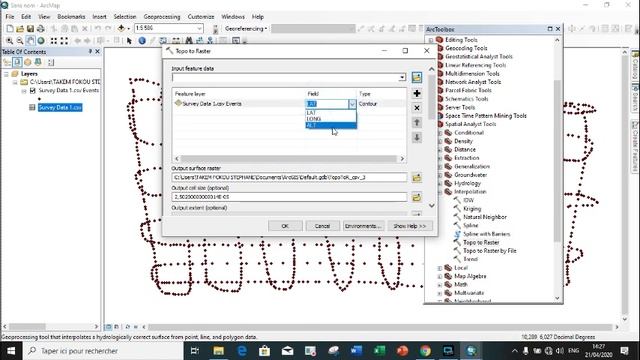Image resolution: width=640 pixels, height=360 pixels.
Task: Open Windows Start menu
Action: pyautogui.click(x=11, y=351)
